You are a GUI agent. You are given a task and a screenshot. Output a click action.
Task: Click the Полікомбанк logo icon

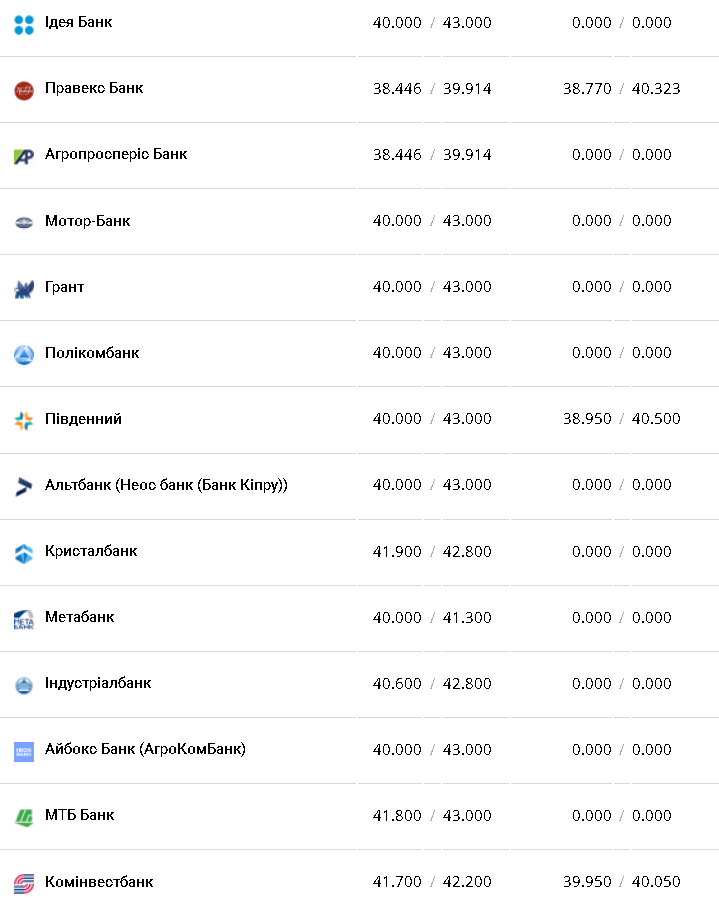click(x=24, y=355)
